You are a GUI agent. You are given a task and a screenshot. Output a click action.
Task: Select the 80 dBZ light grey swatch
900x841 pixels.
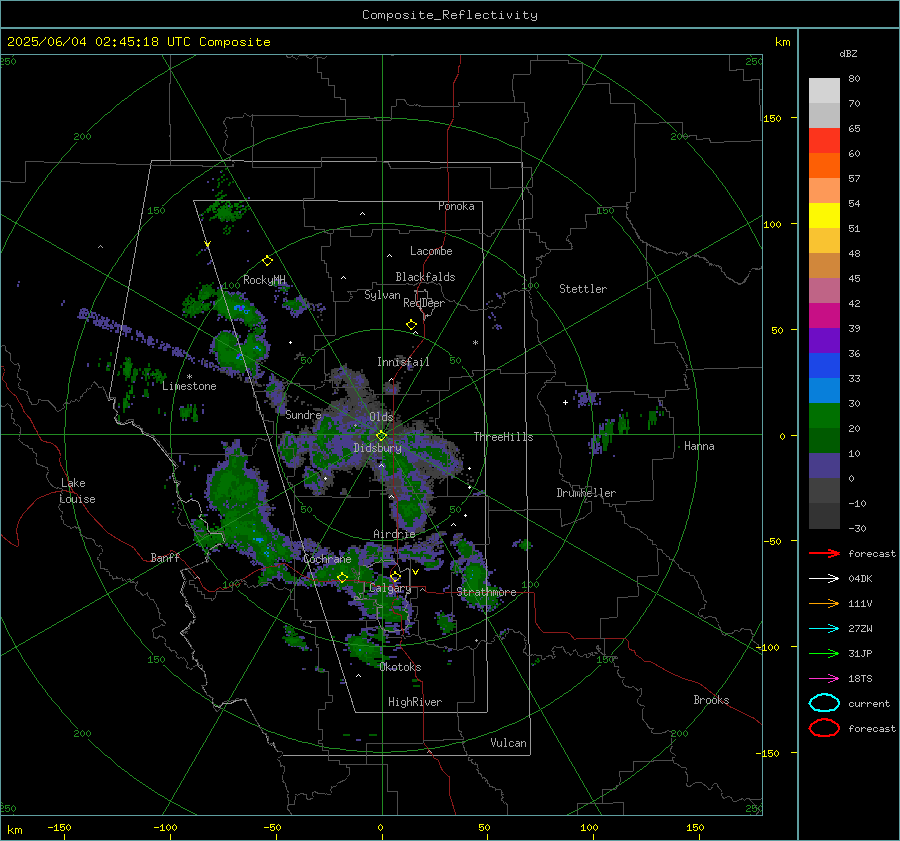click(x=824, y=90)
